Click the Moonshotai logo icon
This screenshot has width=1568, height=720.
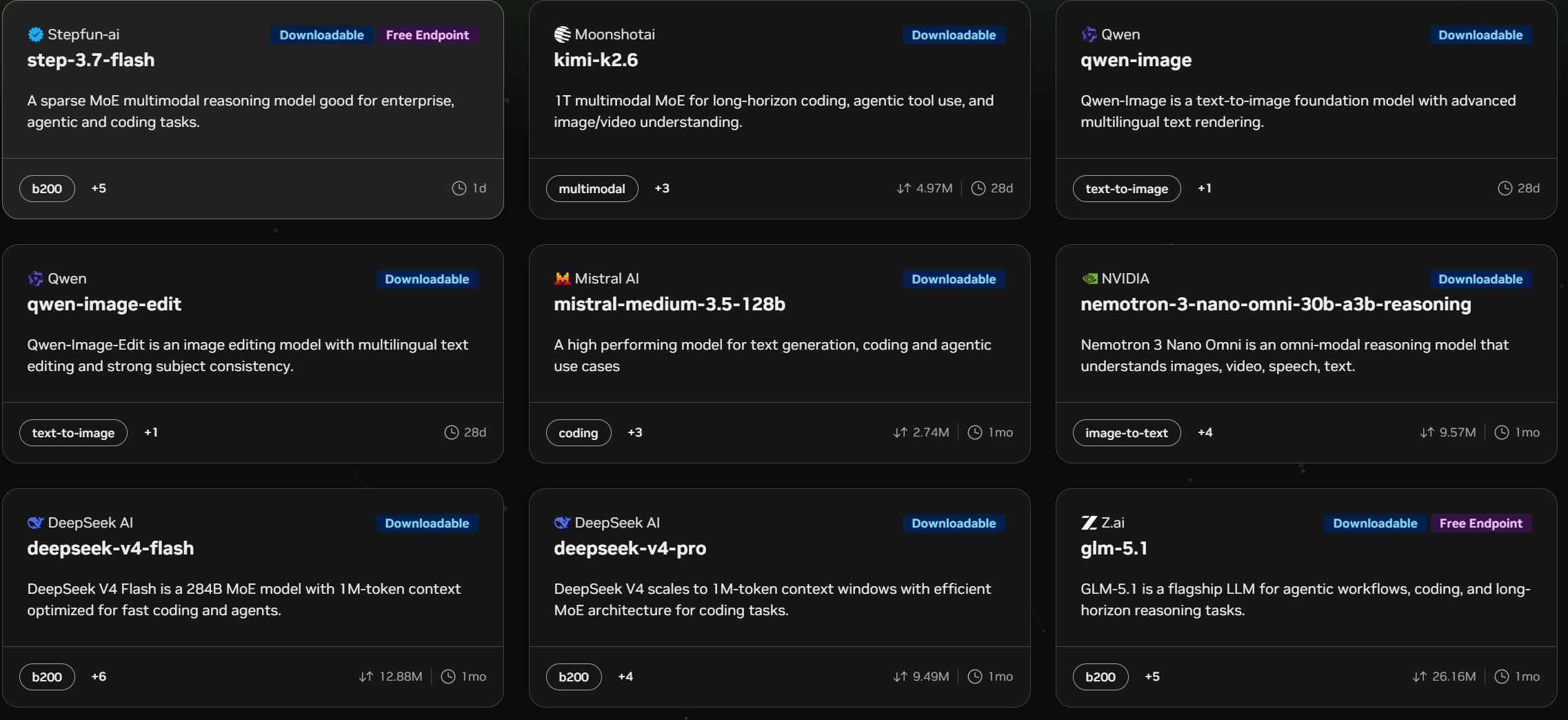coord(562,34)
